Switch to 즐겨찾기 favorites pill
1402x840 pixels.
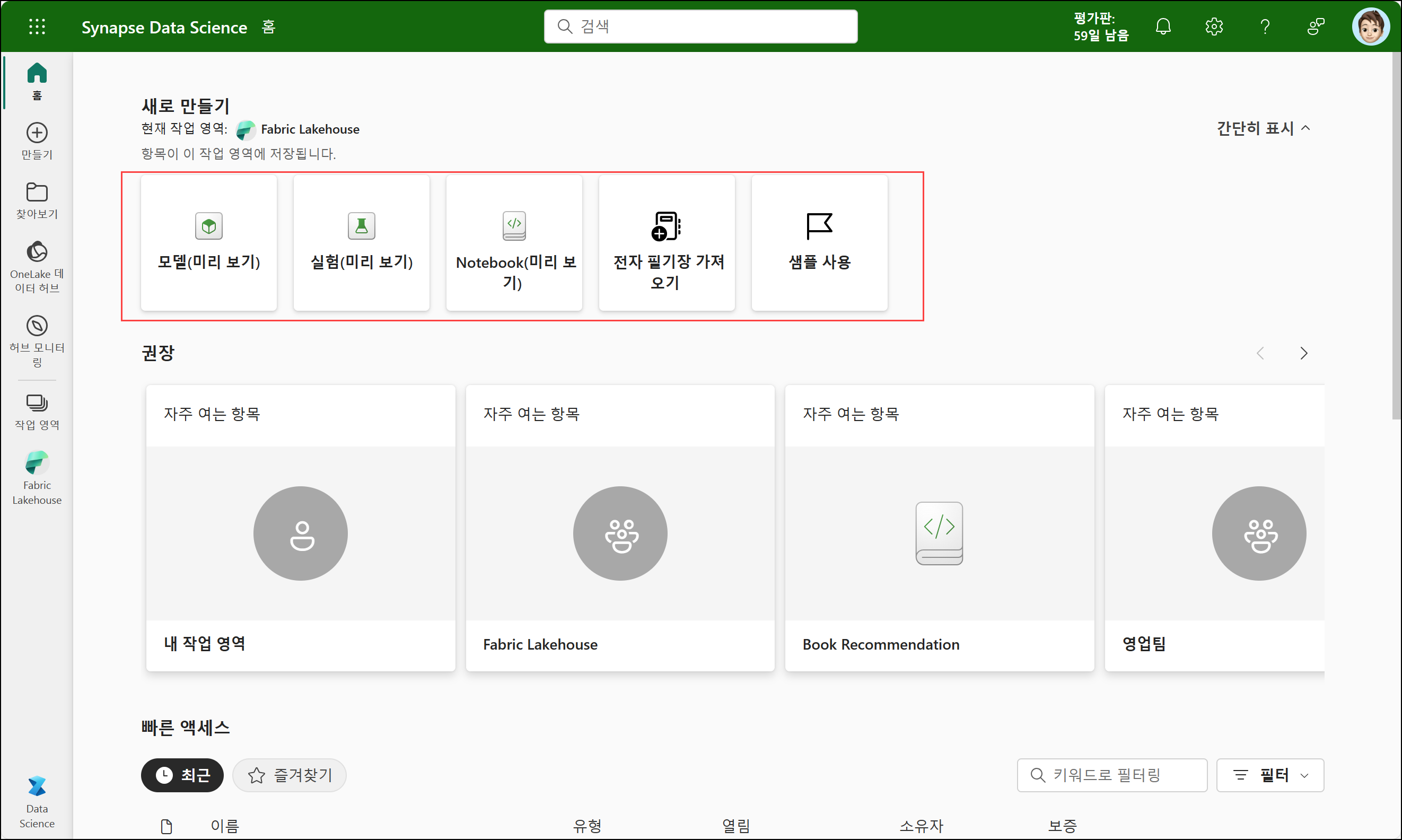(289, 774)
